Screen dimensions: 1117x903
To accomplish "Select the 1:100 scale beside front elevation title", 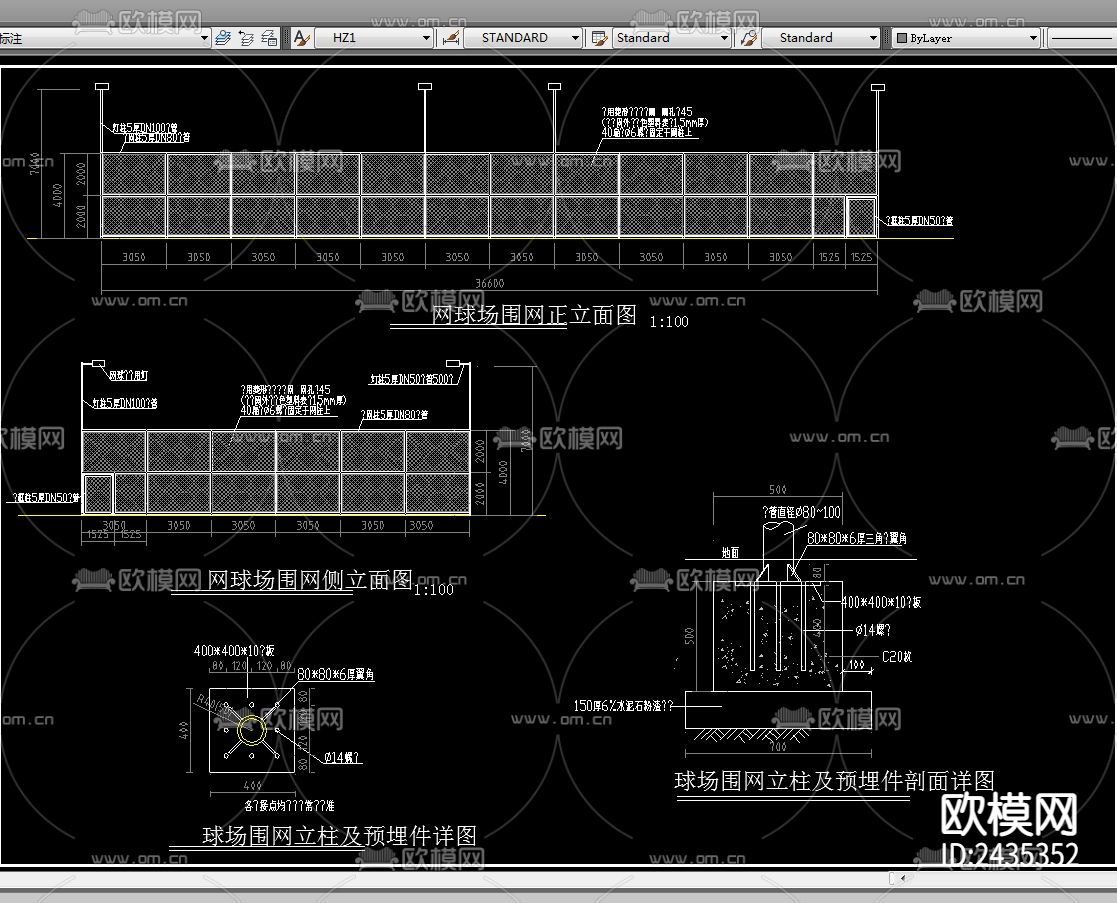I will coord(669,322).
